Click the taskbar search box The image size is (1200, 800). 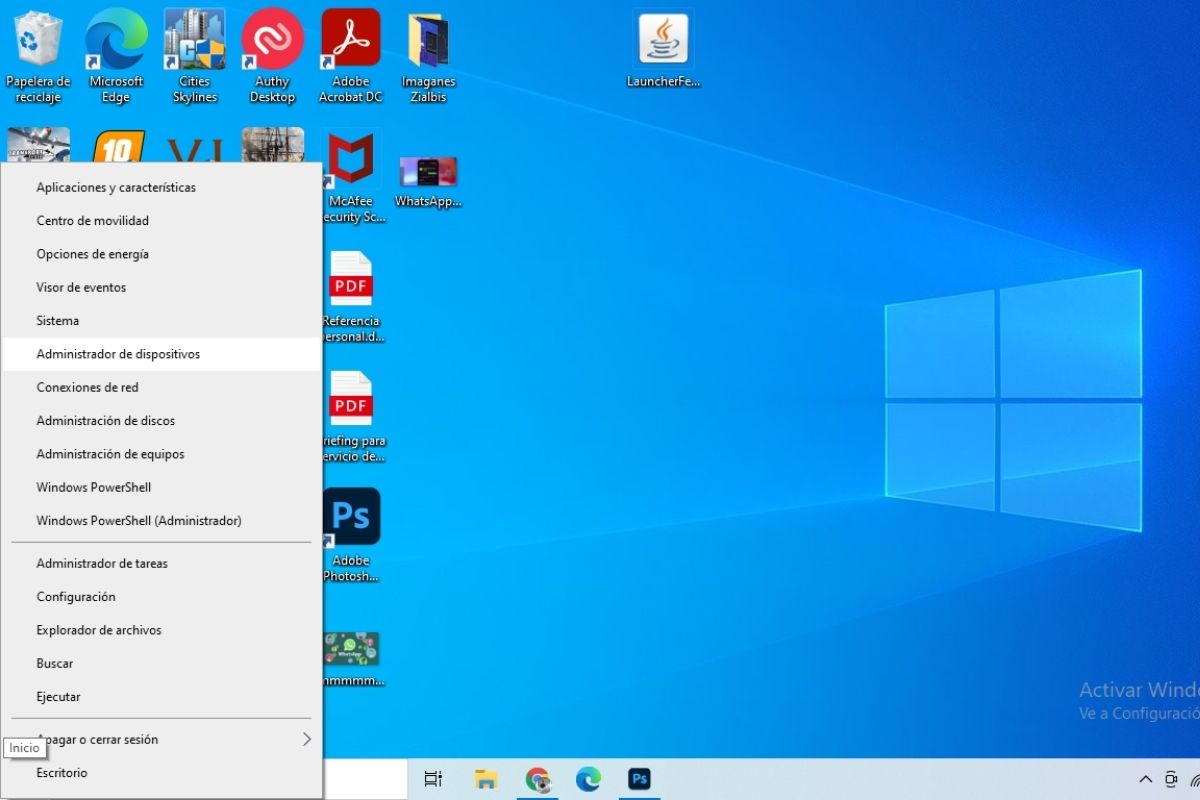364,779
